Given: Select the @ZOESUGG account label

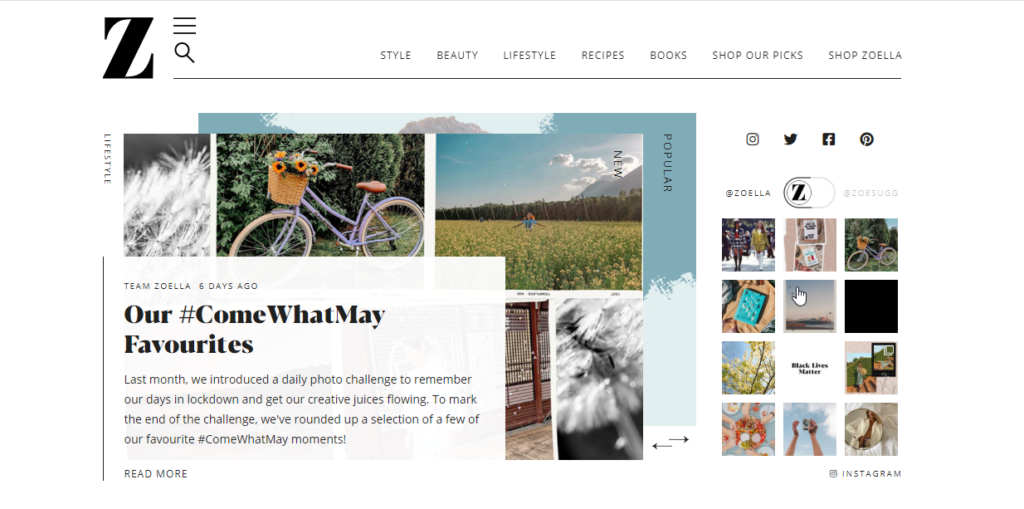Looking at the screenshot, I should [871, 193].
